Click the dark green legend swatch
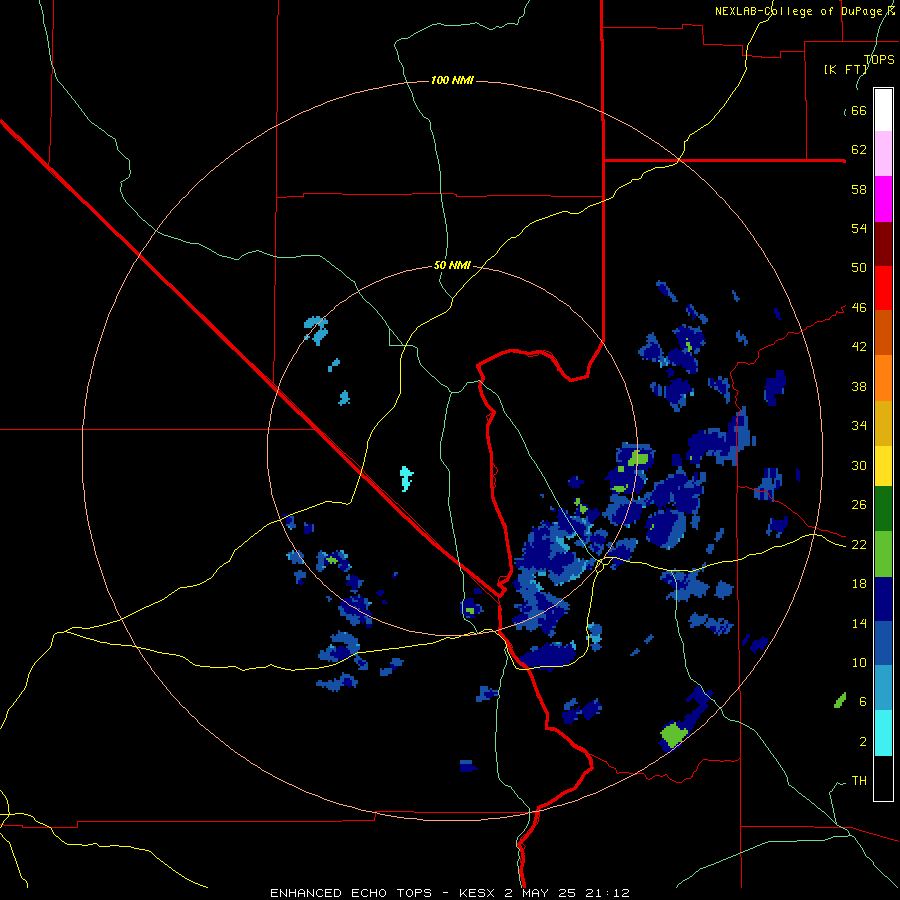The height and width of the screenshot is (900, 900). tap(883, 509)
